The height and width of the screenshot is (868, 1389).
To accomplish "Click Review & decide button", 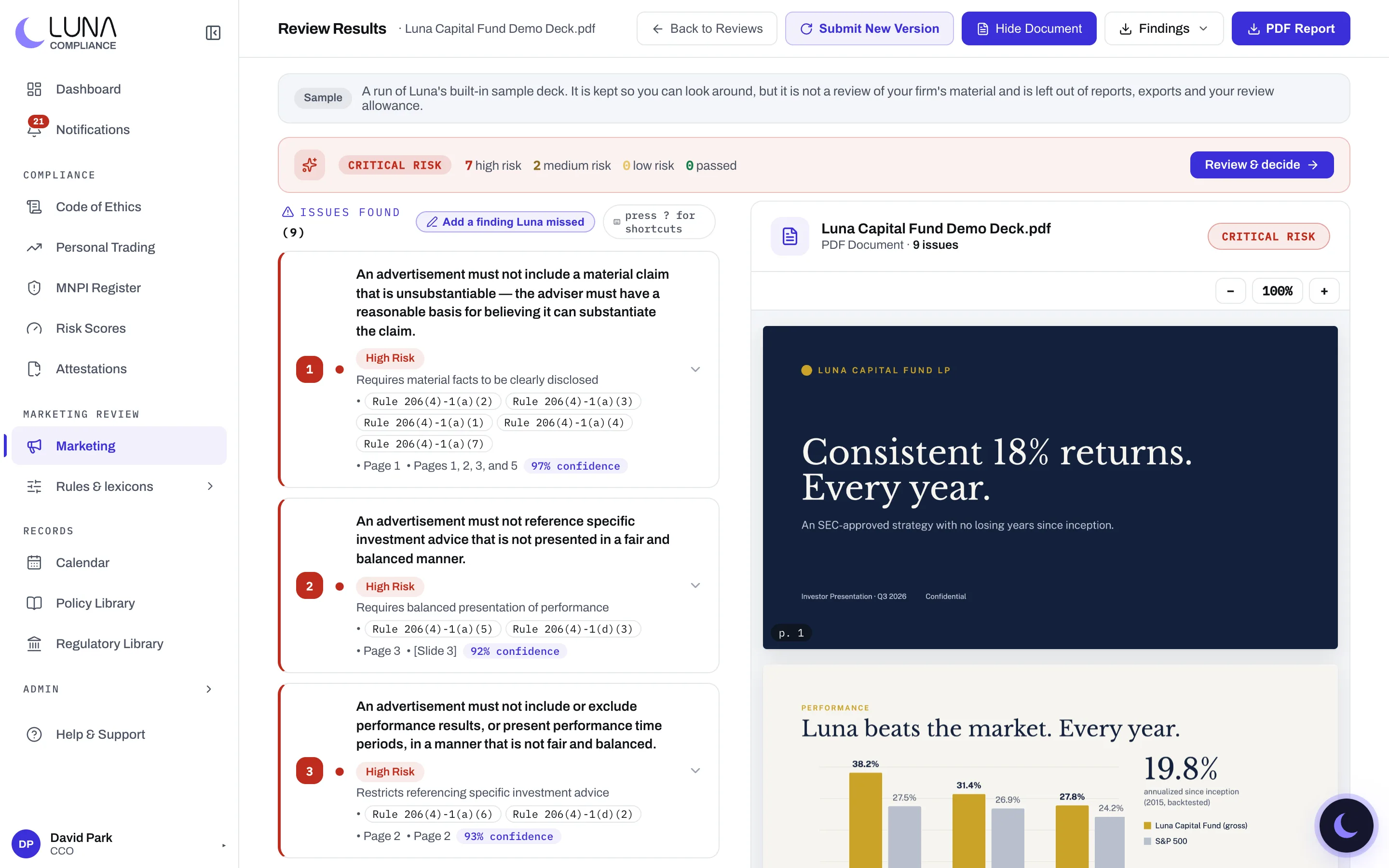I will pos(1262,165).
